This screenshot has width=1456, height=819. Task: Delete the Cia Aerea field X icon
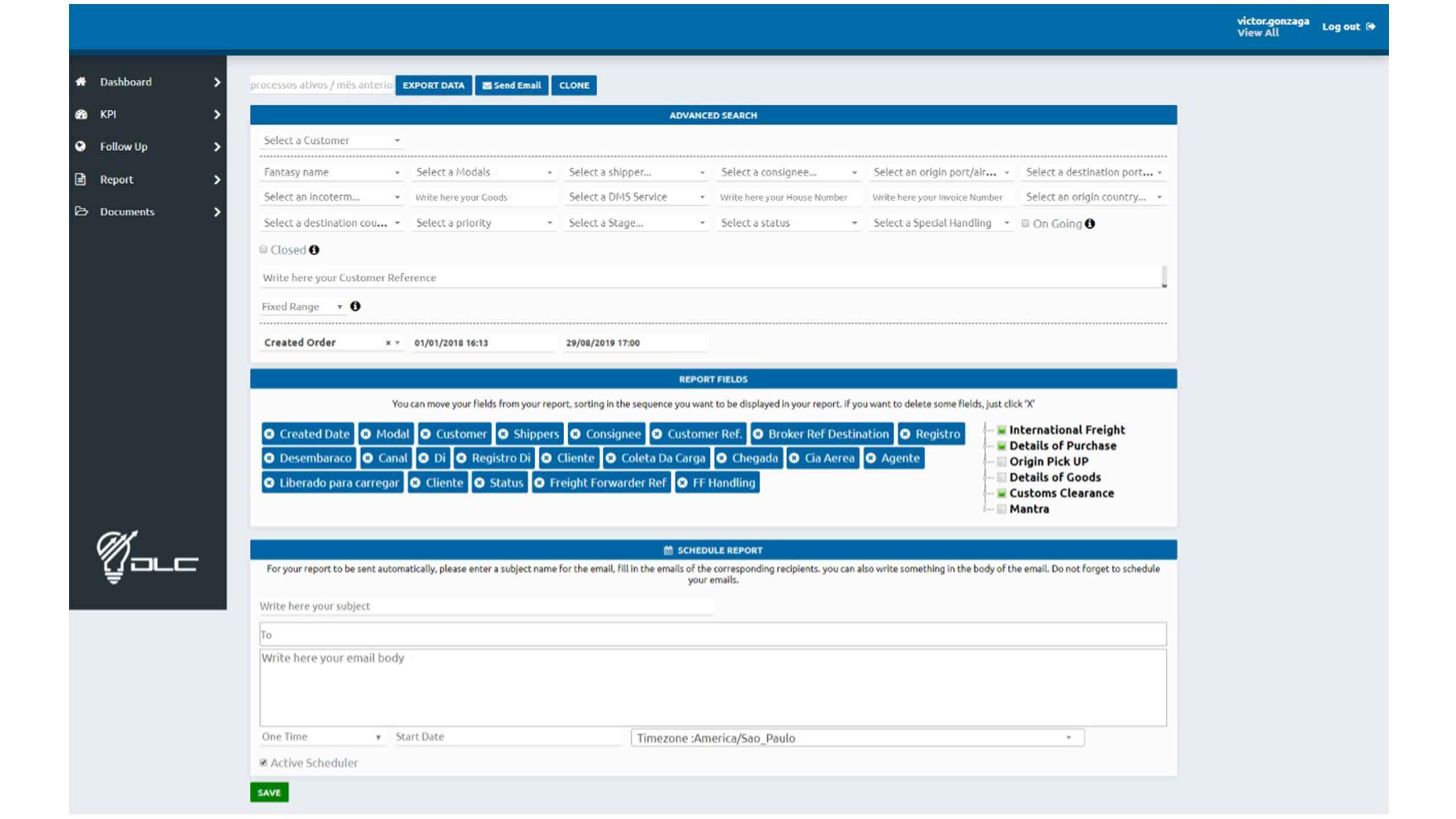[x=794, y=458]
